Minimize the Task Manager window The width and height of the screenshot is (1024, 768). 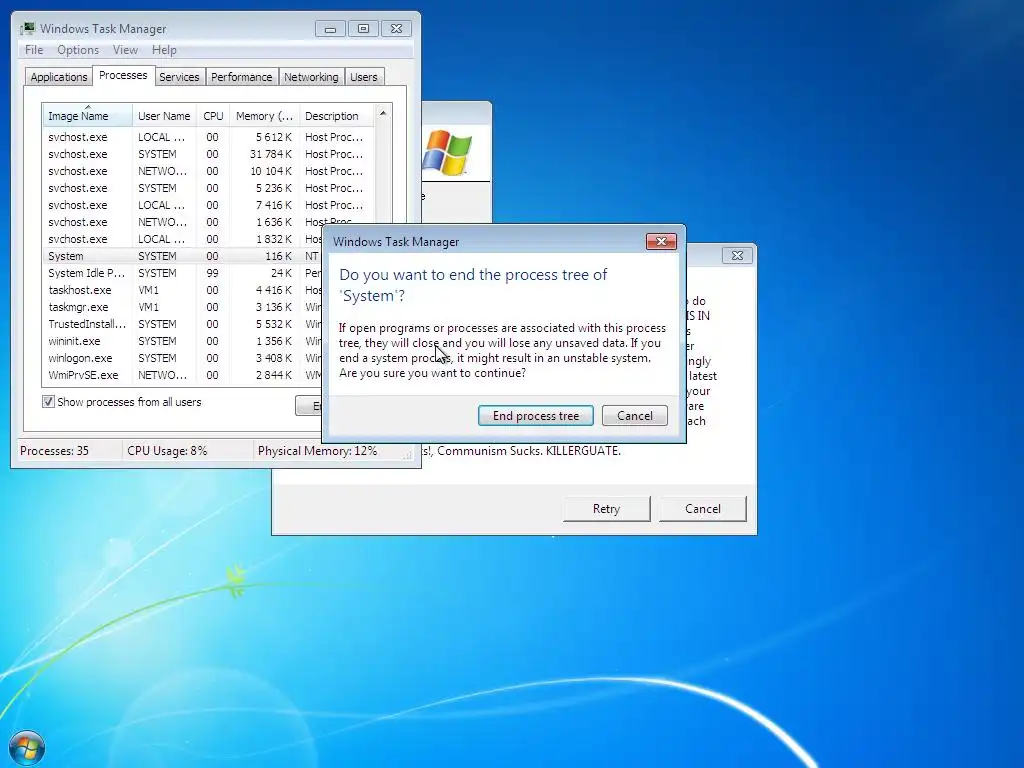(x=330, y=29)
